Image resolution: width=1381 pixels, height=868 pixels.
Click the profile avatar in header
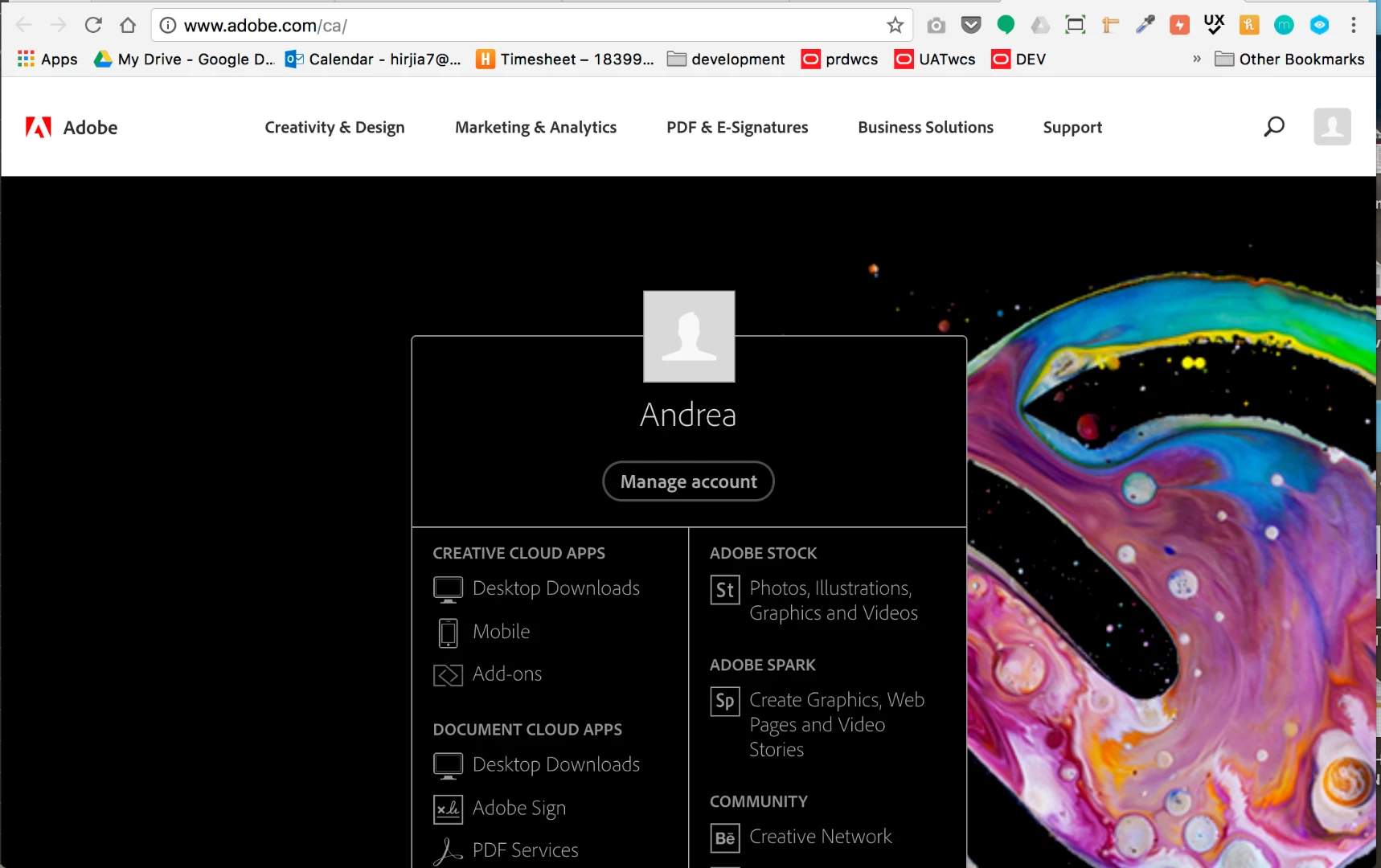coord(1332,126)
